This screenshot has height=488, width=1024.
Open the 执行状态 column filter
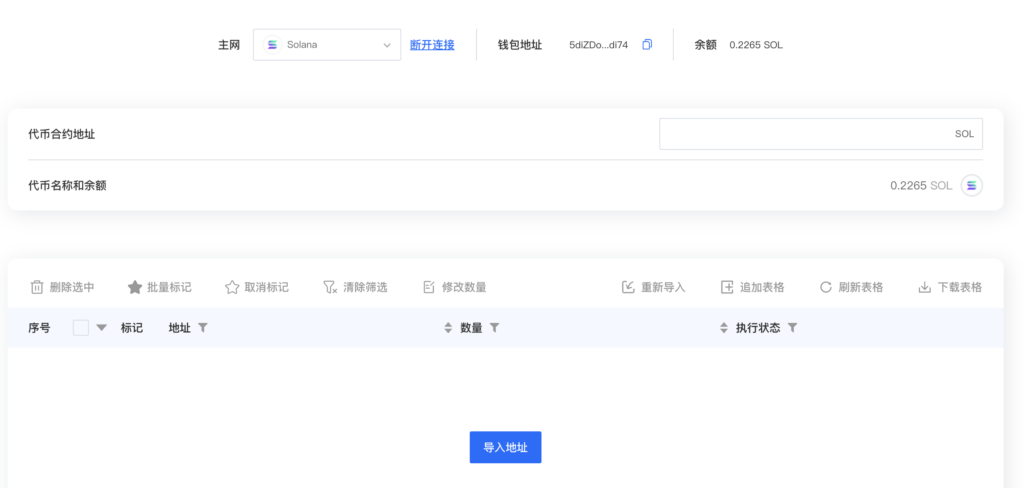point(792,328)
